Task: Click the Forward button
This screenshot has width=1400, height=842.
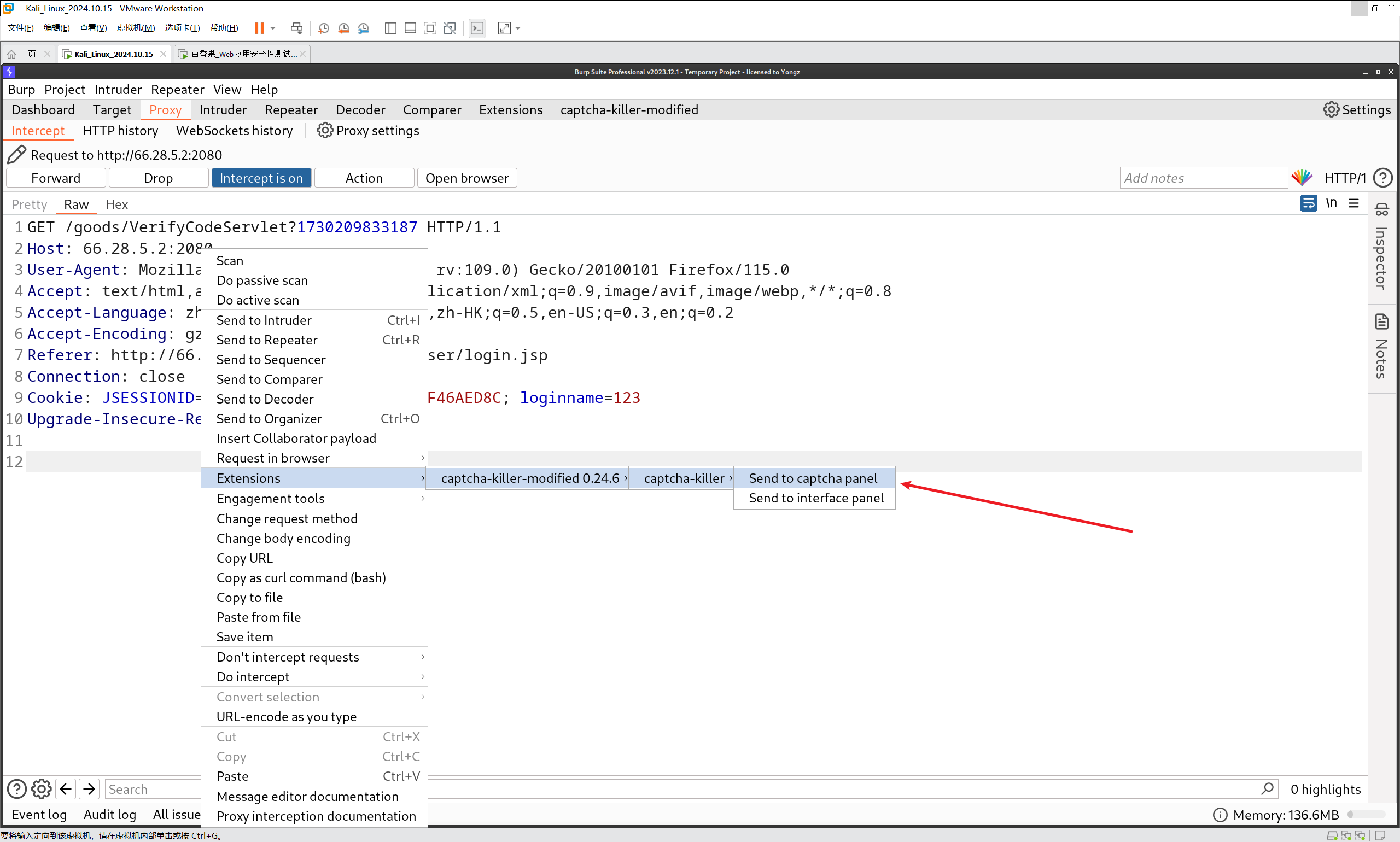Action: [x=56, y=178]
